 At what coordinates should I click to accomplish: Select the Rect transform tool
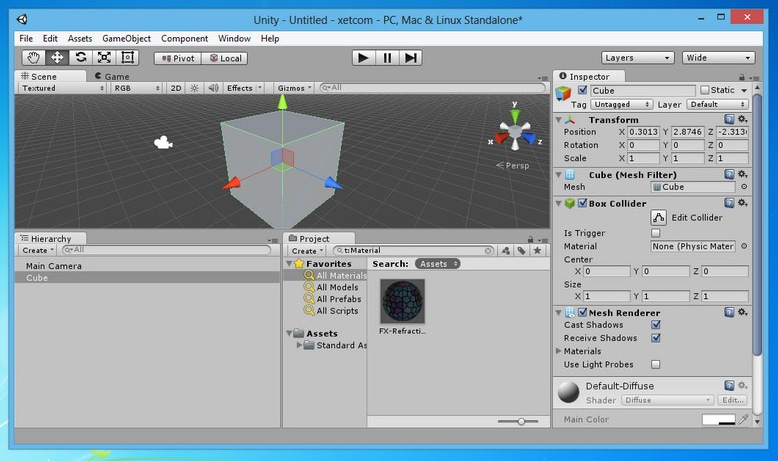point(128,58)
